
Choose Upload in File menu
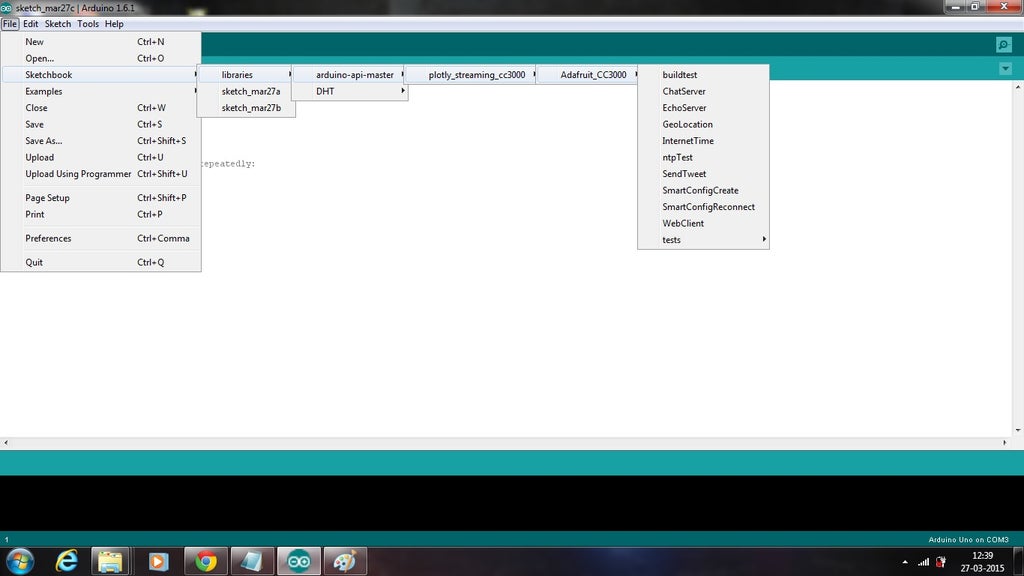click(x=101, y=157)
